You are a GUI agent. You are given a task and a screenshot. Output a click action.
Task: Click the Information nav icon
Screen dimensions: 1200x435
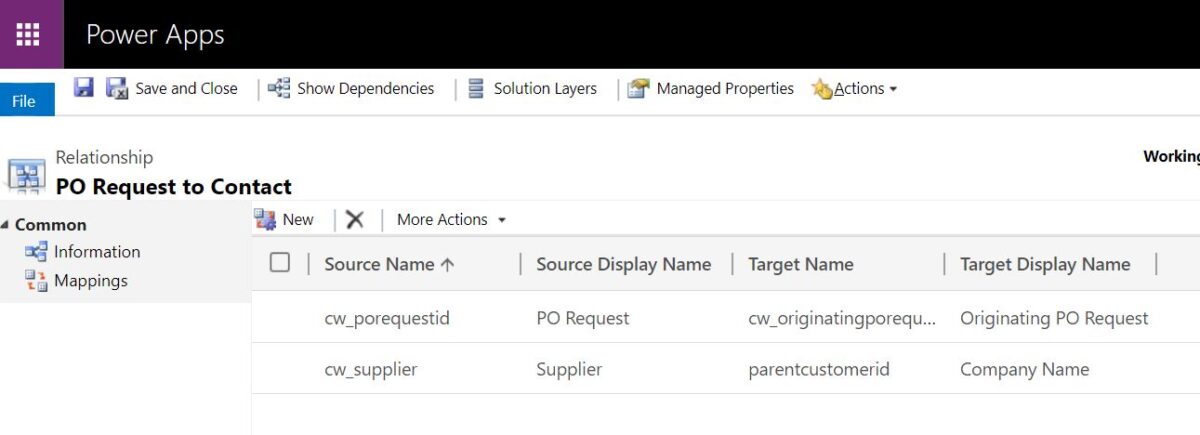[x=36, y=252]
